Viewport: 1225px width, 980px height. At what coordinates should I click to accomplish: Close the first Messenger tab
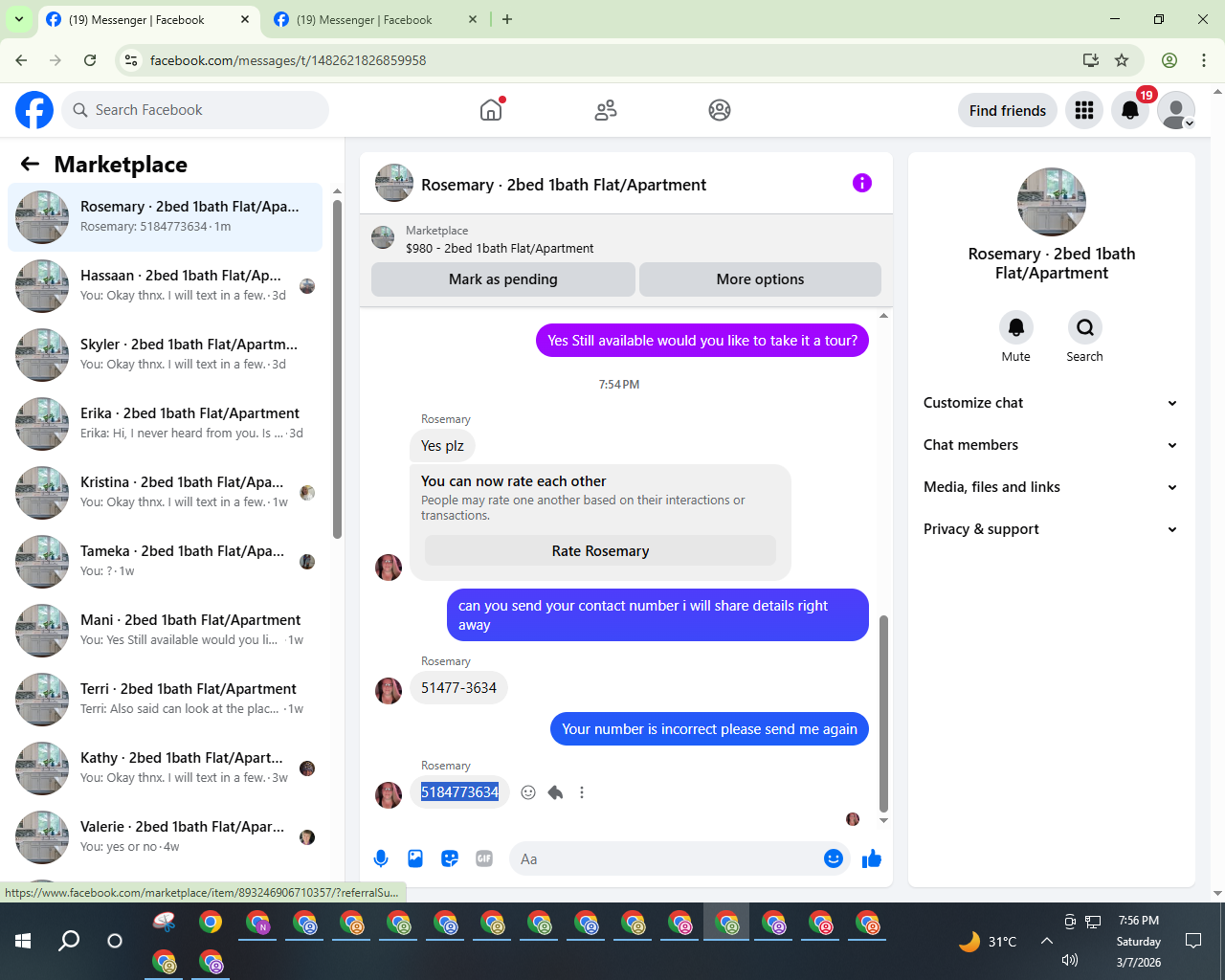(x=245, y=19)
